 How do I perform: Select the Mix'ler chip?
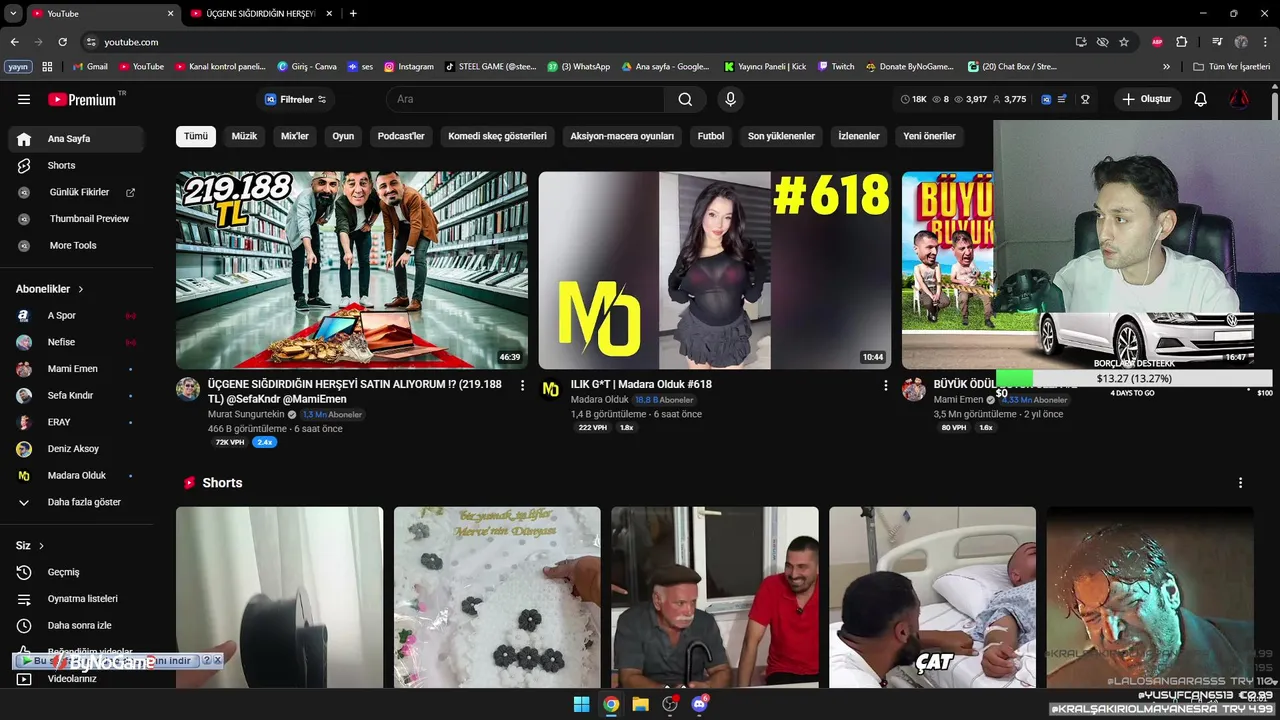(x=295, y=136)
